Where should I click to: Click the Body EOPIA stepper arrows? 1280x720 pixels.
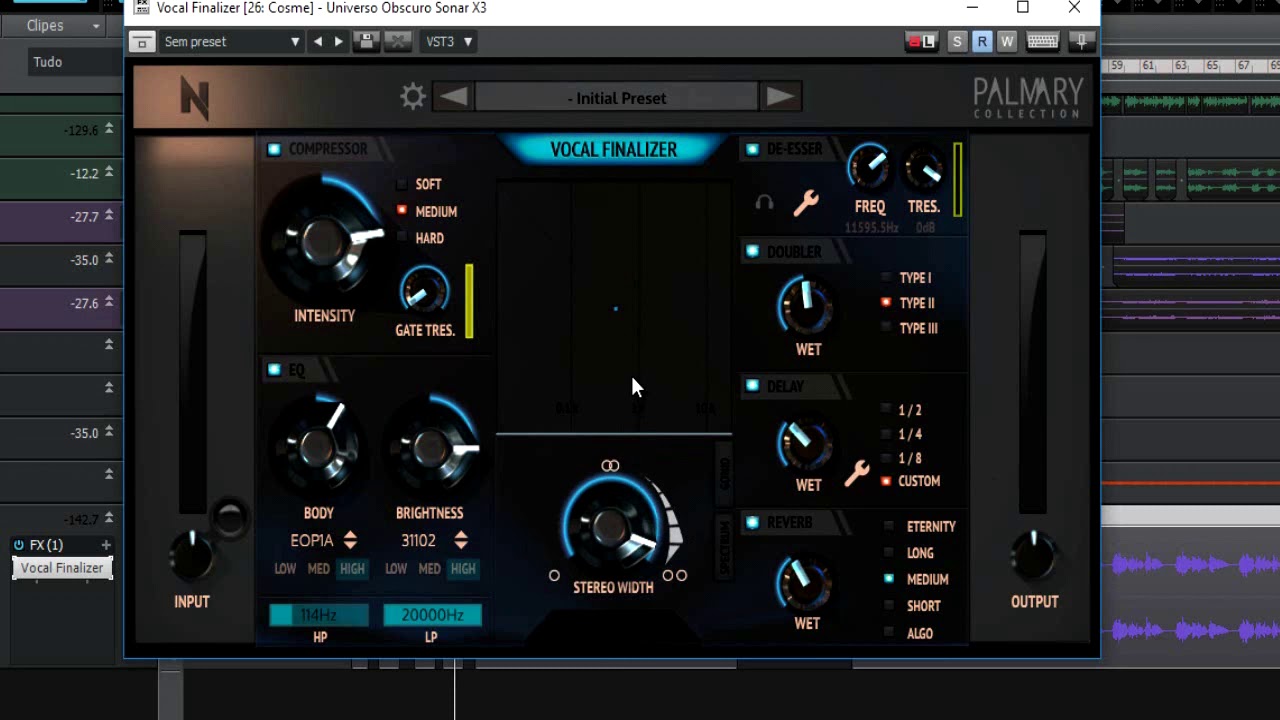pyautogui.click(x=350, y=540)
